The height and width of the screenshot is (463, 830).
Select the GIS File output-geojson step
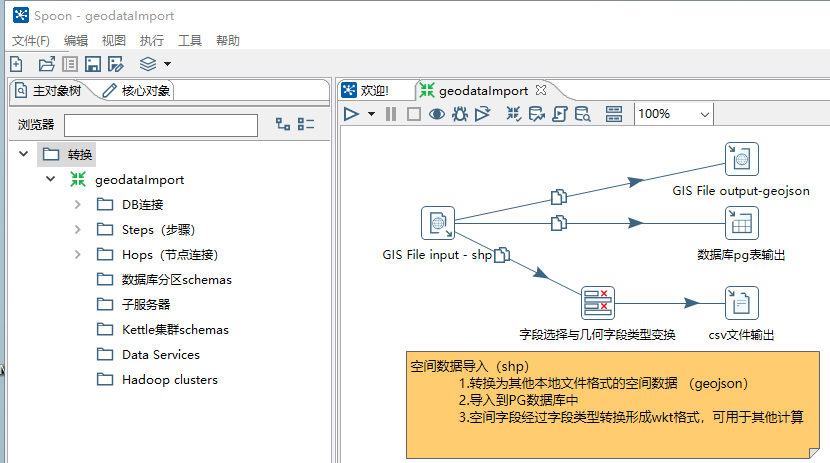point(742,159)
